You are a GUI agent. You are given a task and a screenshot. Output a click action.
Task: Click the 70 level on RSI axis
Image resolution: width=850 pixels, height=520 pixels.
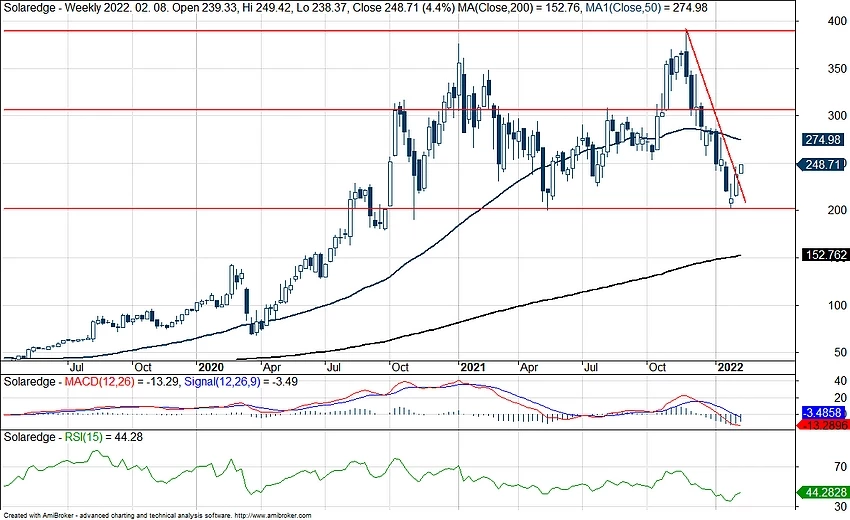[841, 467]
